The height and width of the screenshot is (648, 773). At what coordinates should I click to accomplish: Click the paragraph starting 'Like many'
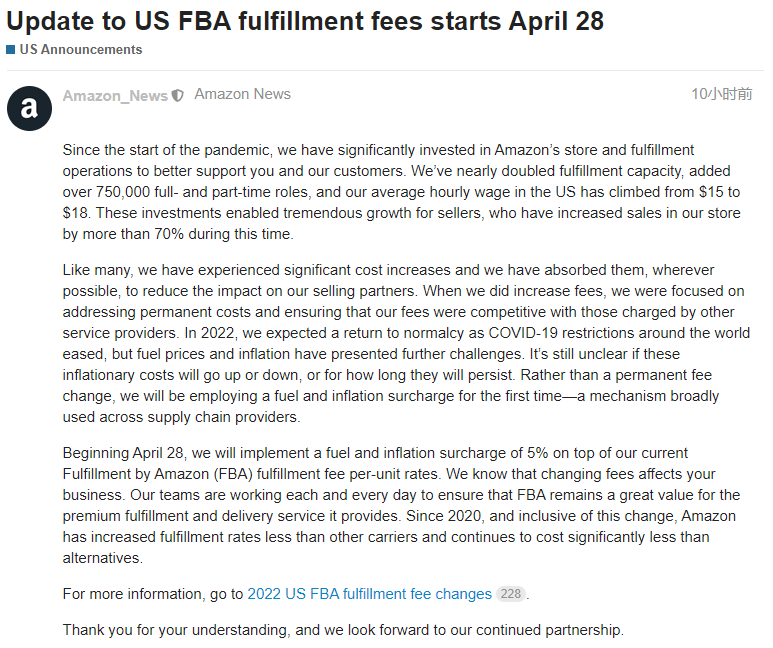click(x=406, y=343)
